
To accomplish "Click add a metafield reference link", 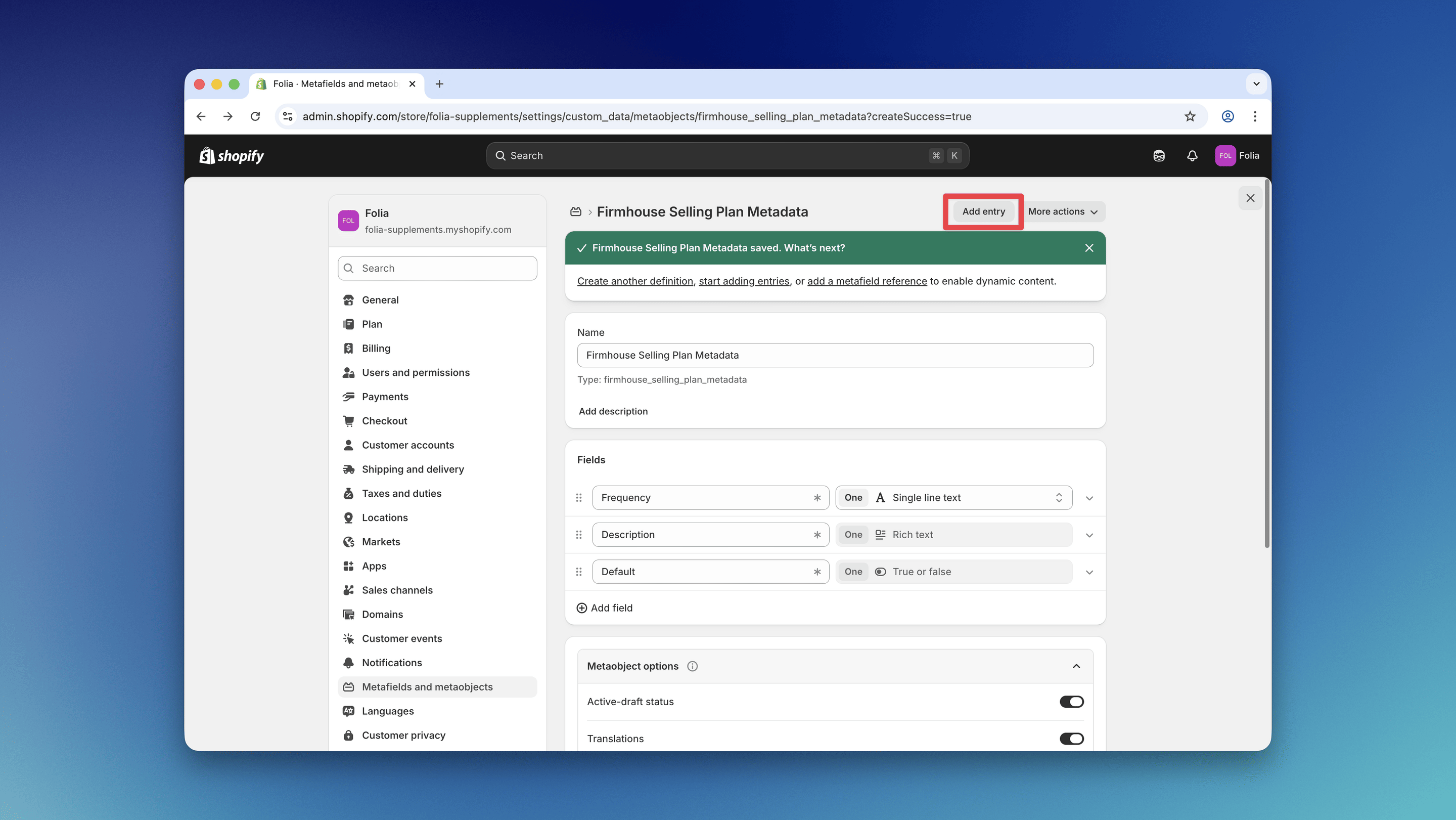I will (867, 281).
